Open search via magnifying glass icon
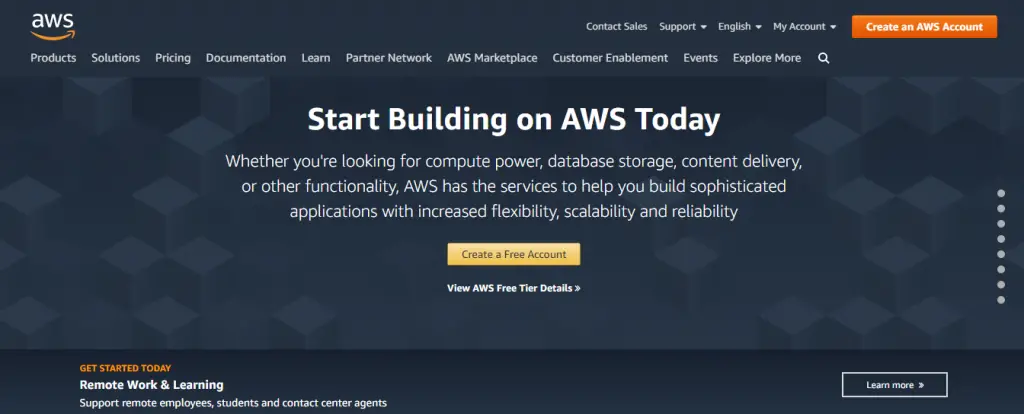This screenshot has height=414, width=1024. pos(824,58)
